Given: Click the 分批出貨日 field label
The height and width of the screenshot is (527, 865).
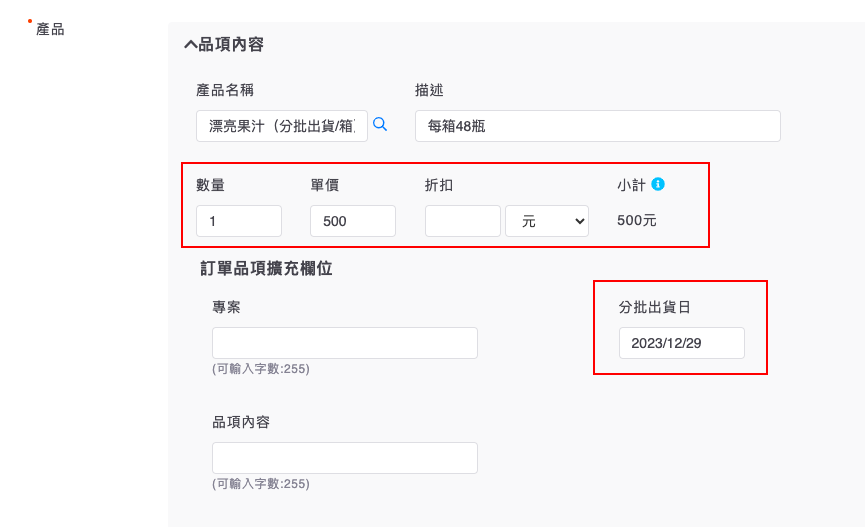Looking at the screenshot, I should (x=655, y=307).
